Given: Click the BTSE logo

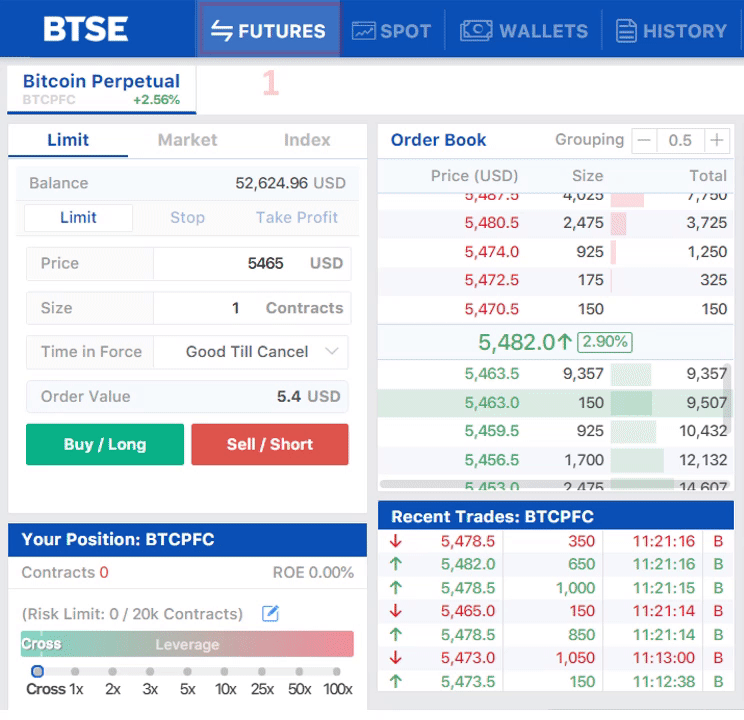Looking at the screenshot, I should pyautogui.click(x=86, y=28).
